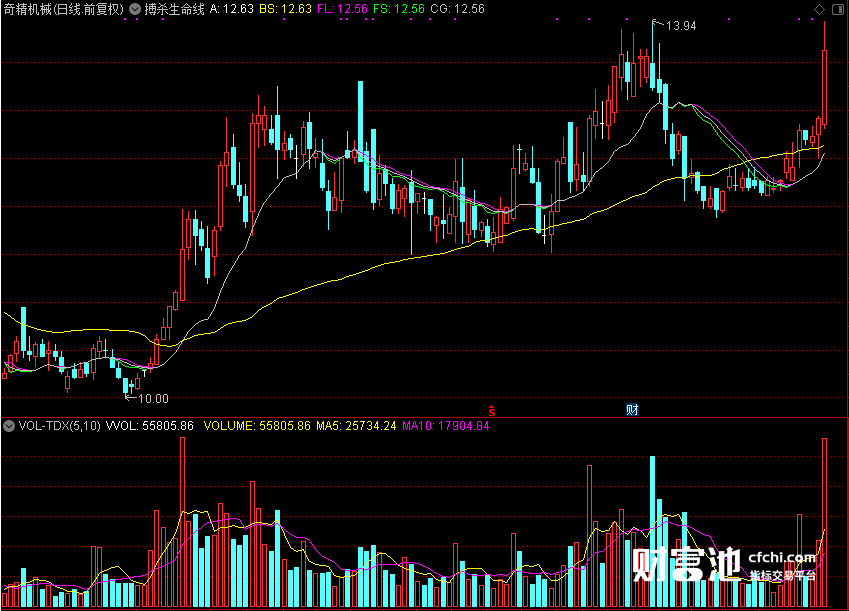Click the MA5: 25734.24 value

point(356,426)
